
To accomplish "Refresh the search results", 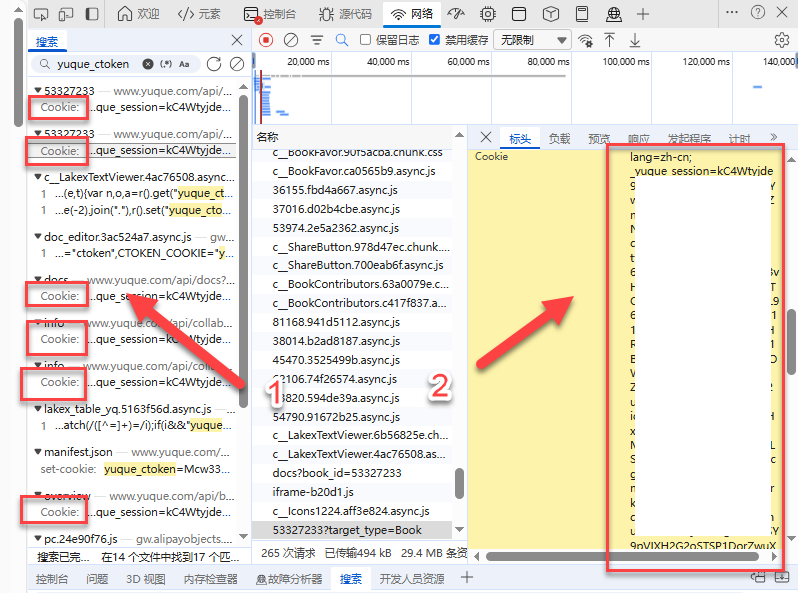I will tap(213, 64).
